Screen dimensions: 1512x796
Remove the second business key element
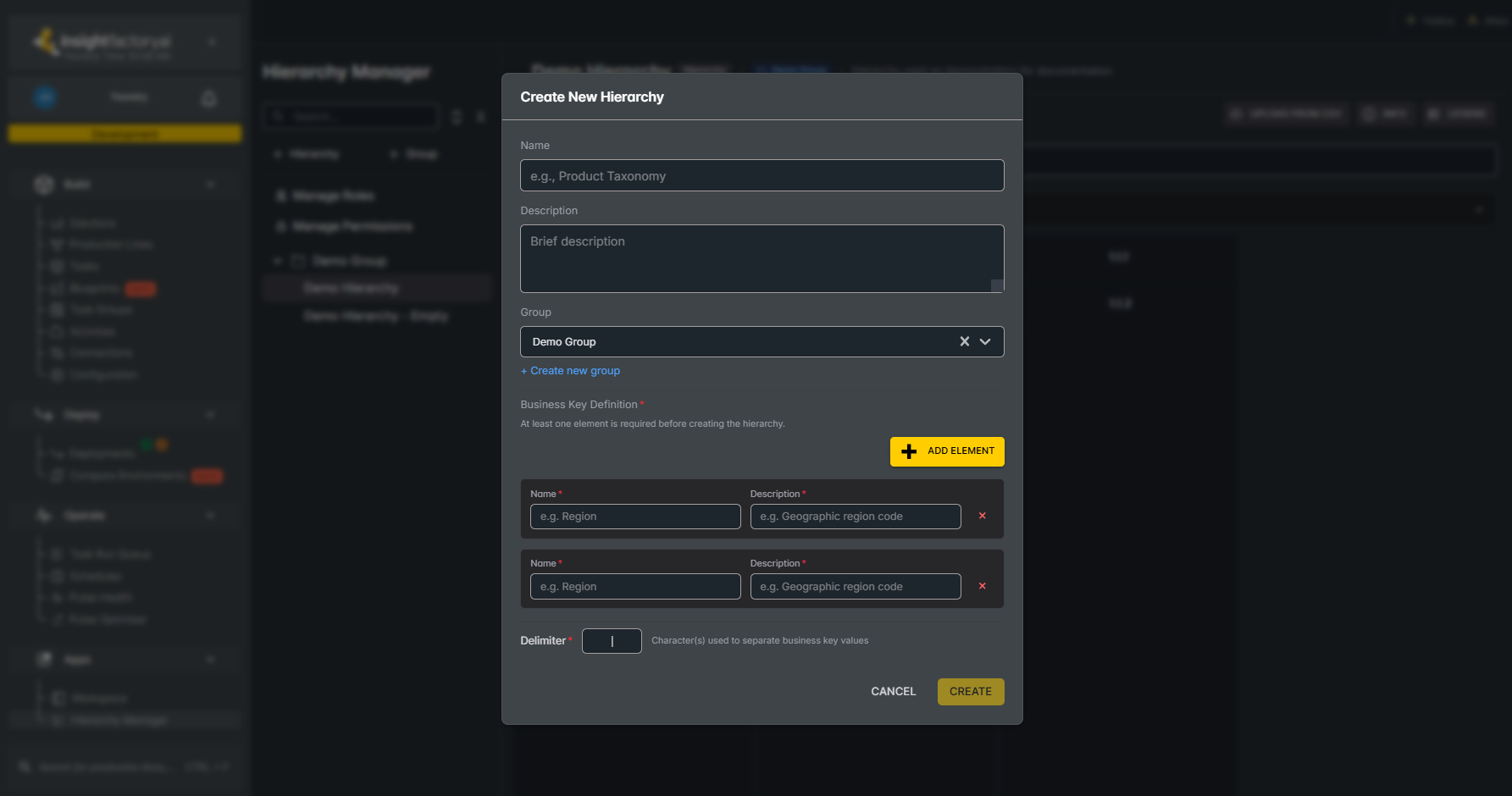pos(983,586)
